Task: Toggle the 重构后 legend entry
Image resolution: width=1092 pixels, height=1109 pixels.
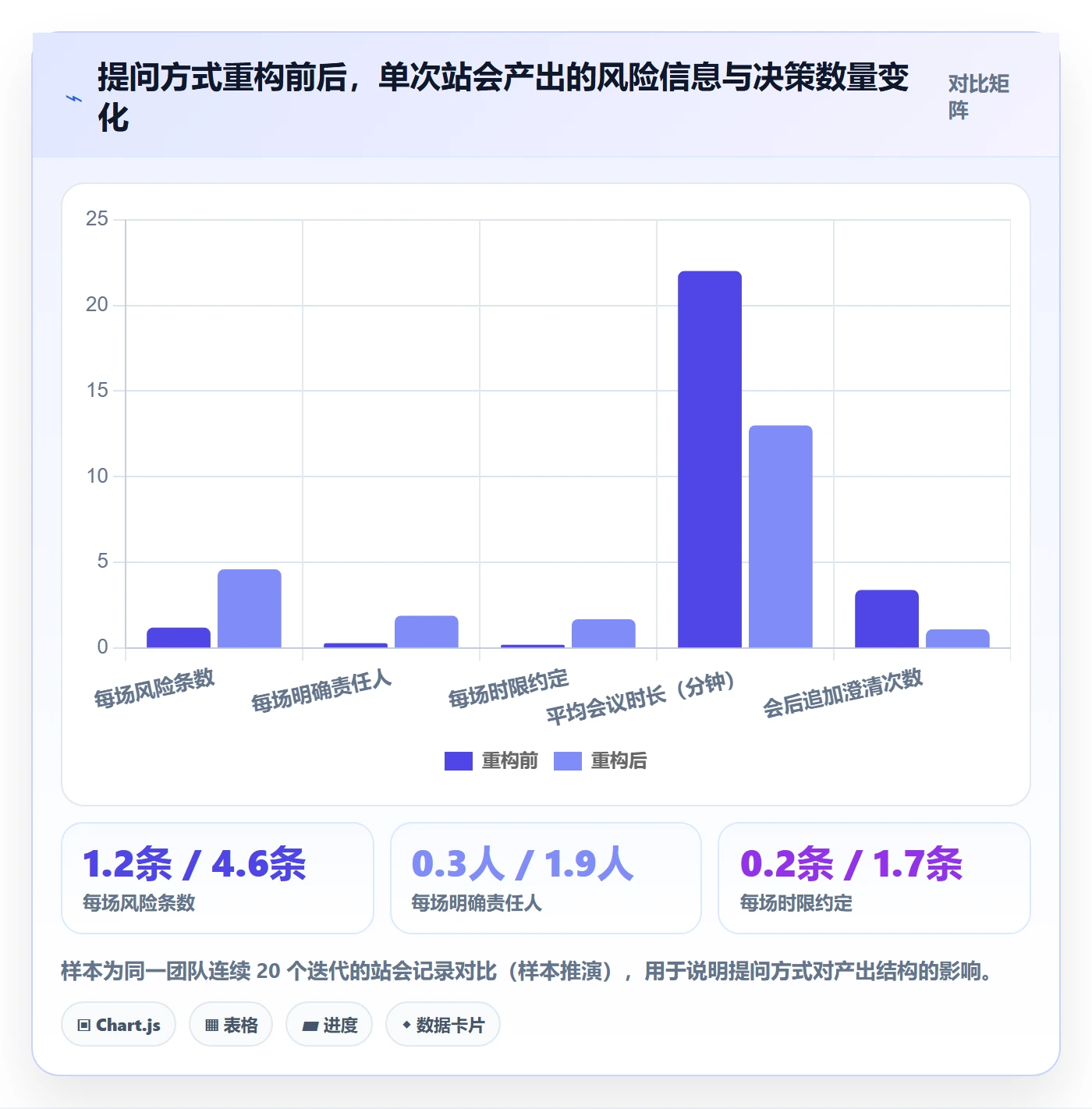Action: click(x=601, y=760)
